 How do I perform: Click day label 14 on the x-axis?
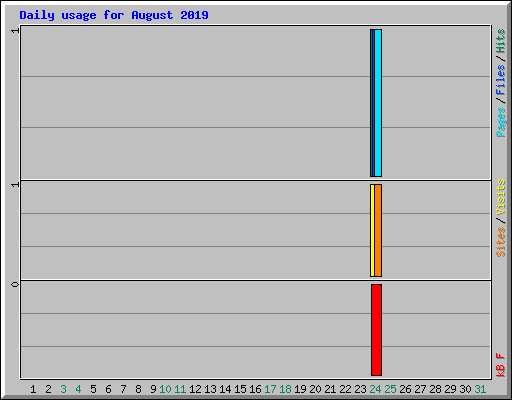pos(225,389)
